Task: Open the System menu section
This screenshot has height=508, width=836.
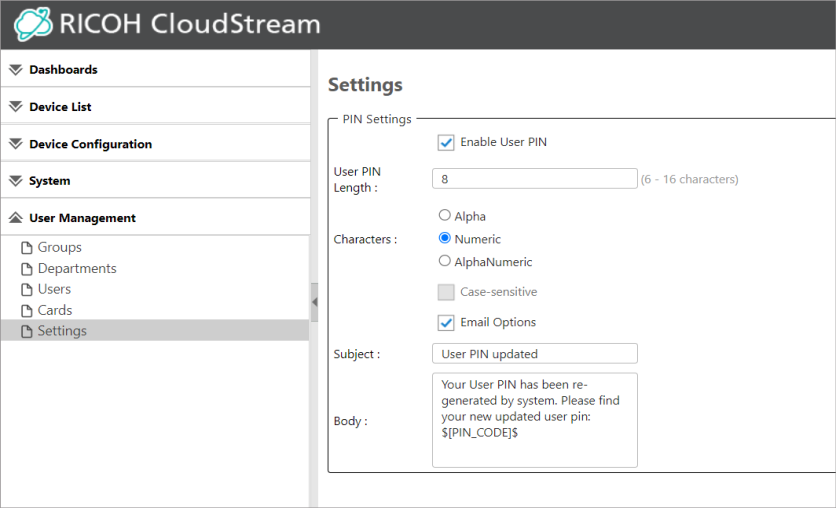Action: click(49, 181)
